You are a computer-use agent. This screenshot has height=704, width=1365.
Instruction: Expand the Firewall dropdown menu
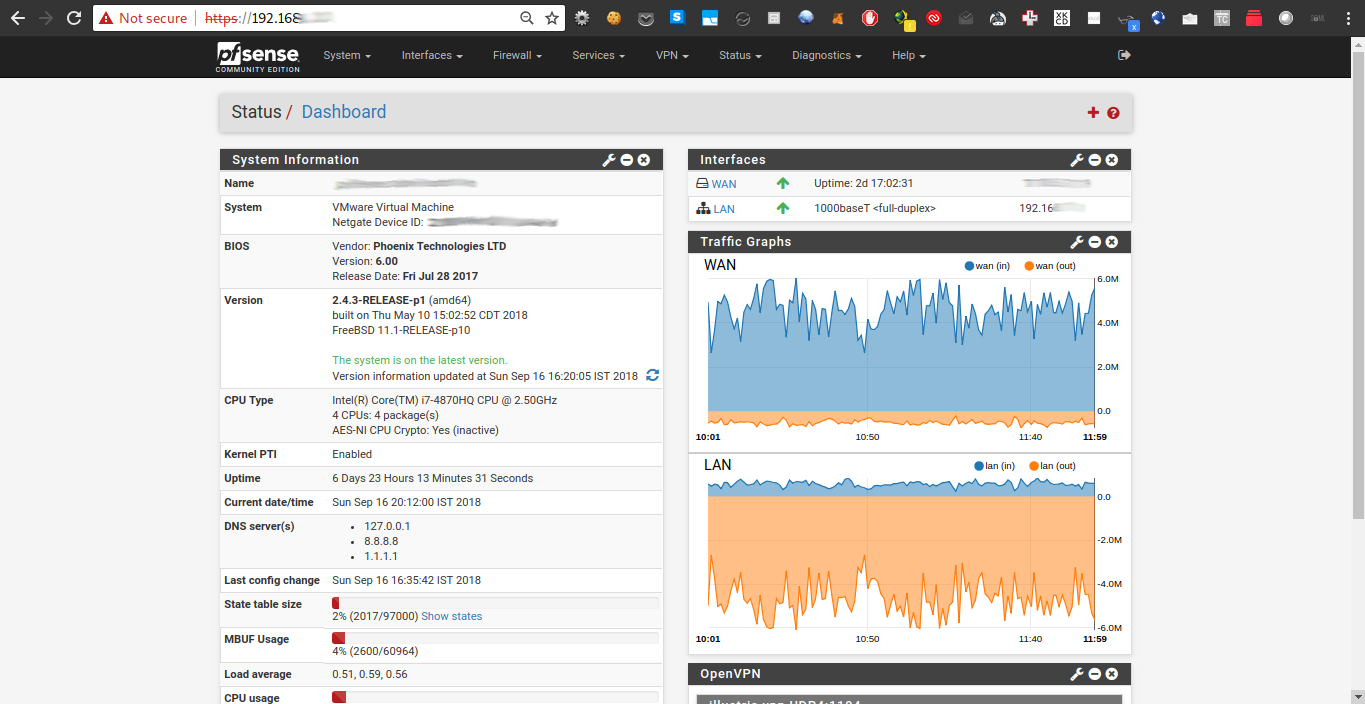[x=517, y=56]
